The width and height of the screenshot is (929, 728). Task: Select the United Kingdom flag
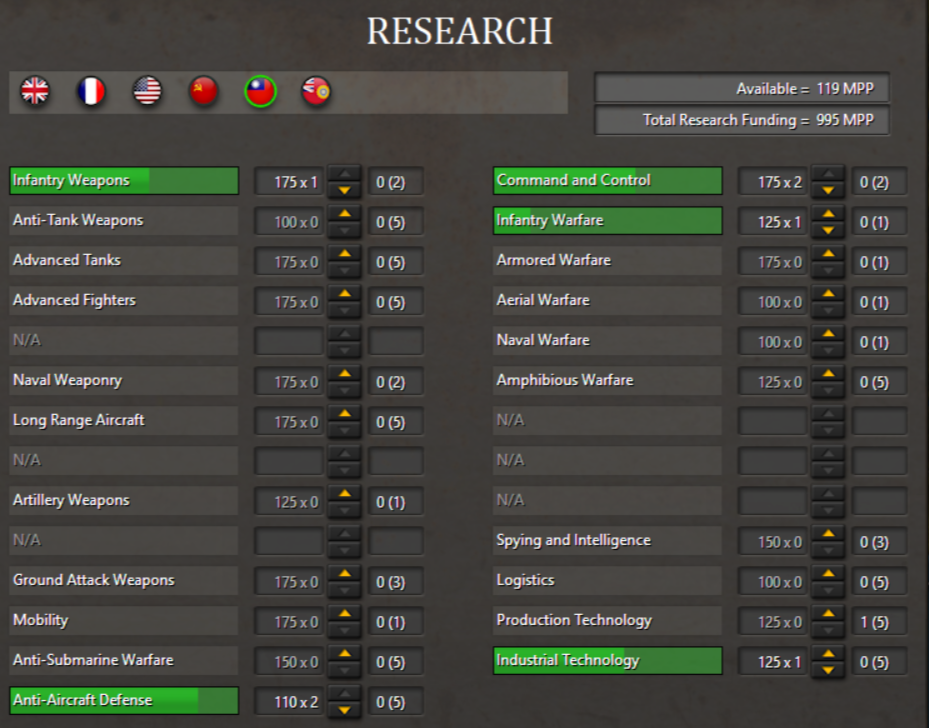[x=35, y=91]
